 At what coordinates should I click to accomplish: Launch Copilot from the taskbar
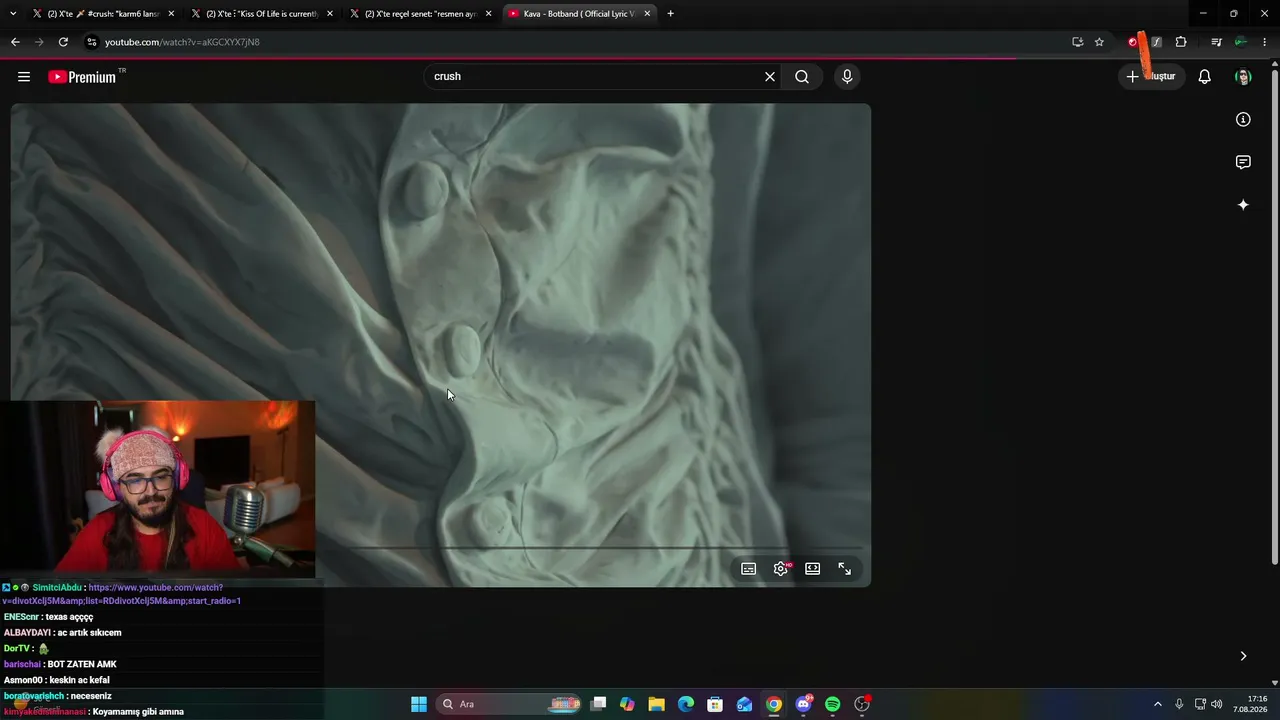coord(627,704)
